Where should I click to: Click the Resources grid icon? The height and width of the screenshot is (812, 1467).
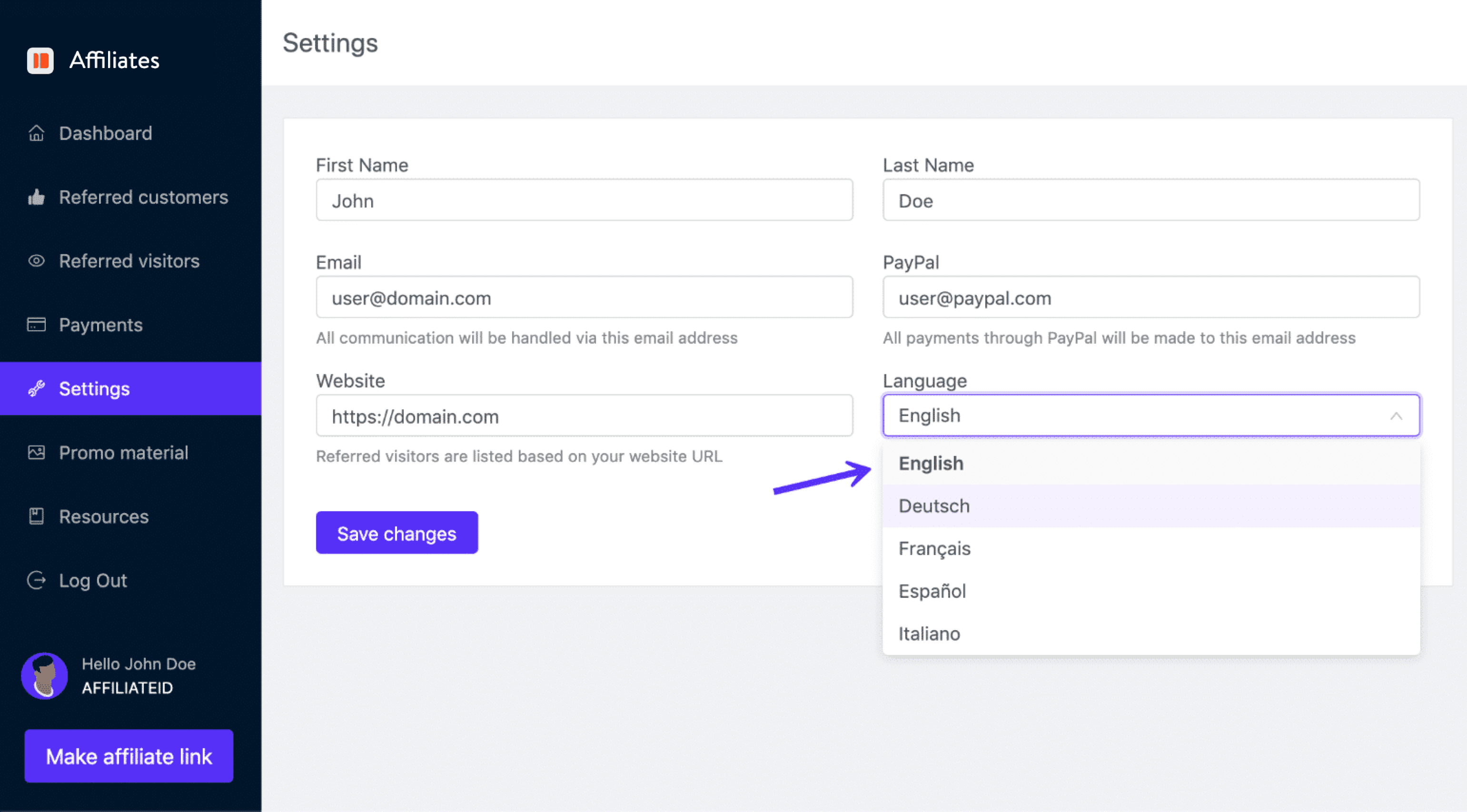click(x=36, y=517)
